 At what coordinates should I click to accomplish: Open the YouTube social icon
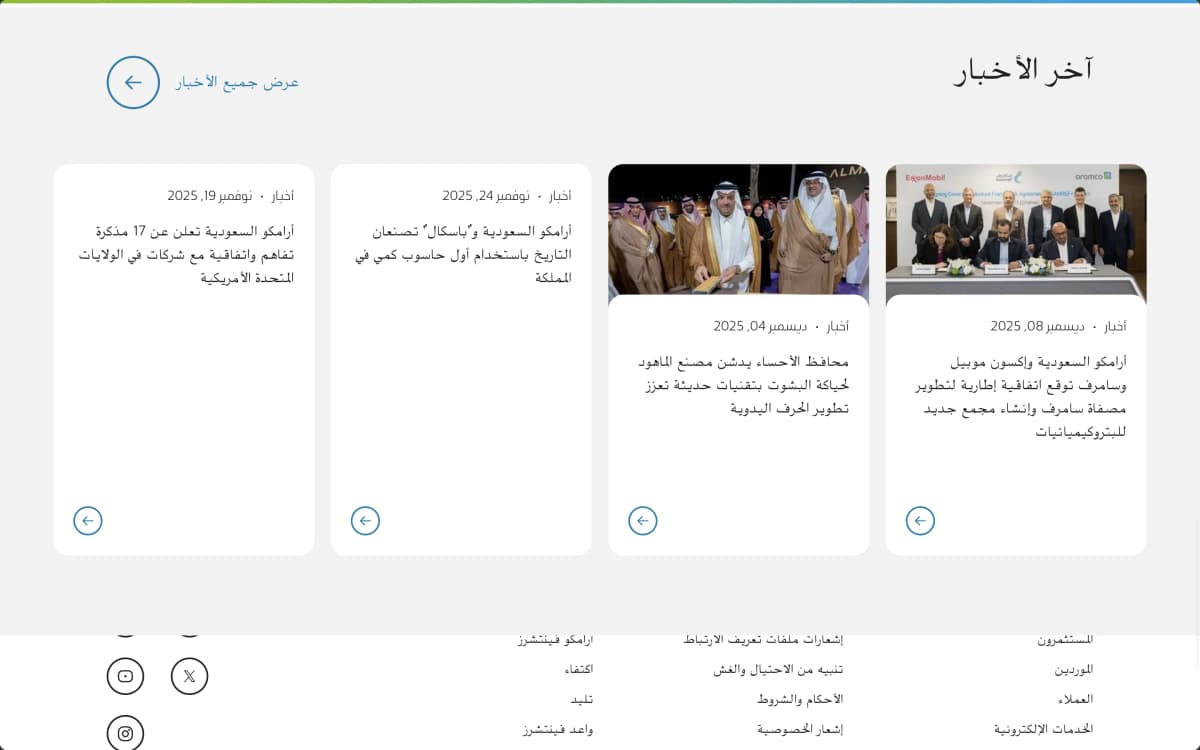pyautogui.click(x=126, y=676)
